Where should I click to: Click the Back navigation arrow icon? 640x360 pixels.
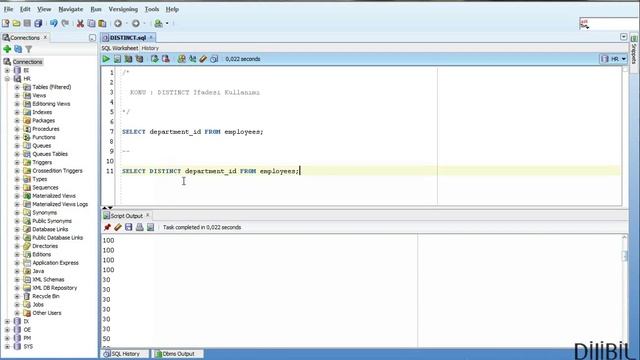tap(118, 23)
